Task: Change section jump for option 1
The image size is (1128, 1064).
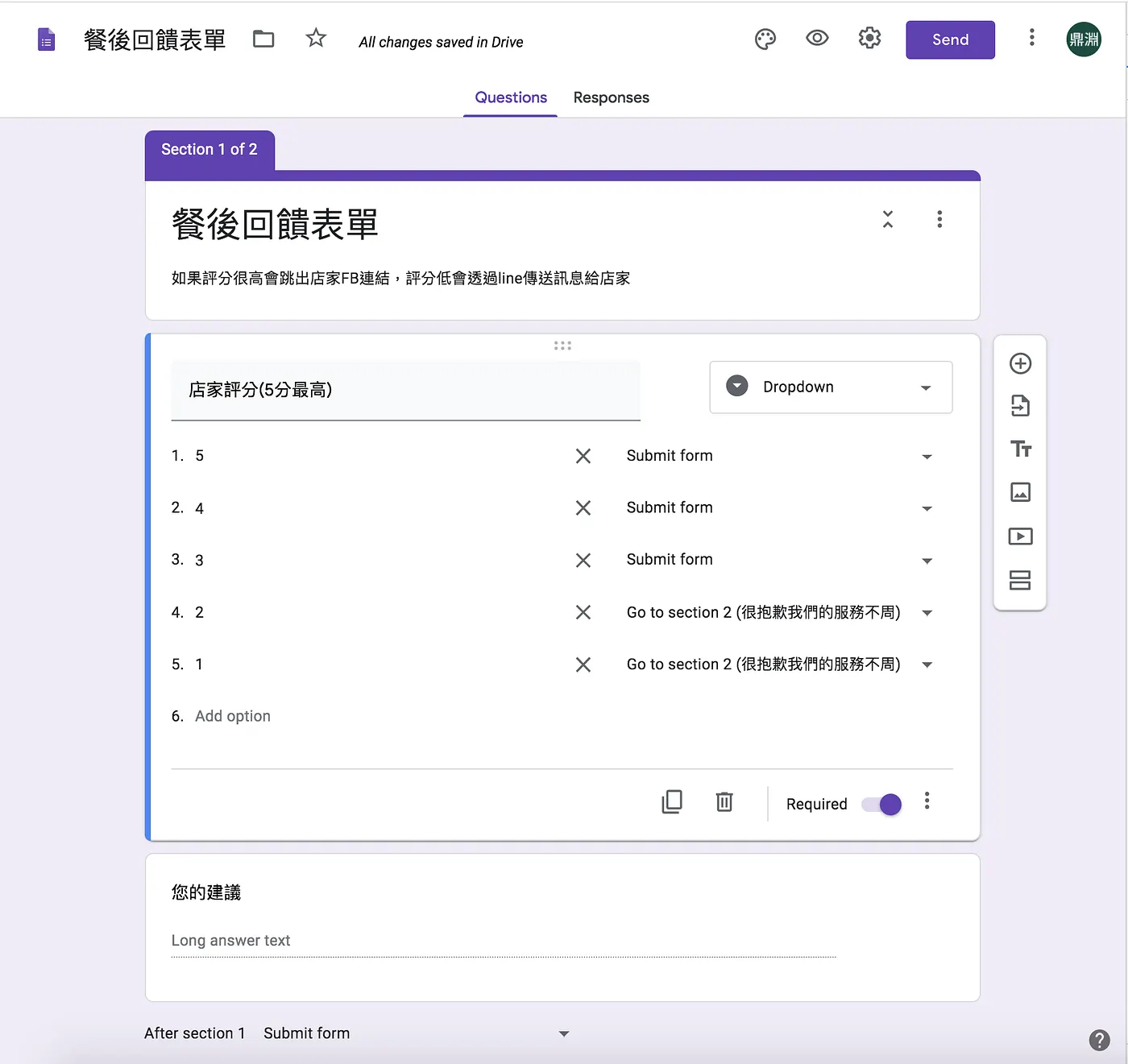Action: (779, 664)
